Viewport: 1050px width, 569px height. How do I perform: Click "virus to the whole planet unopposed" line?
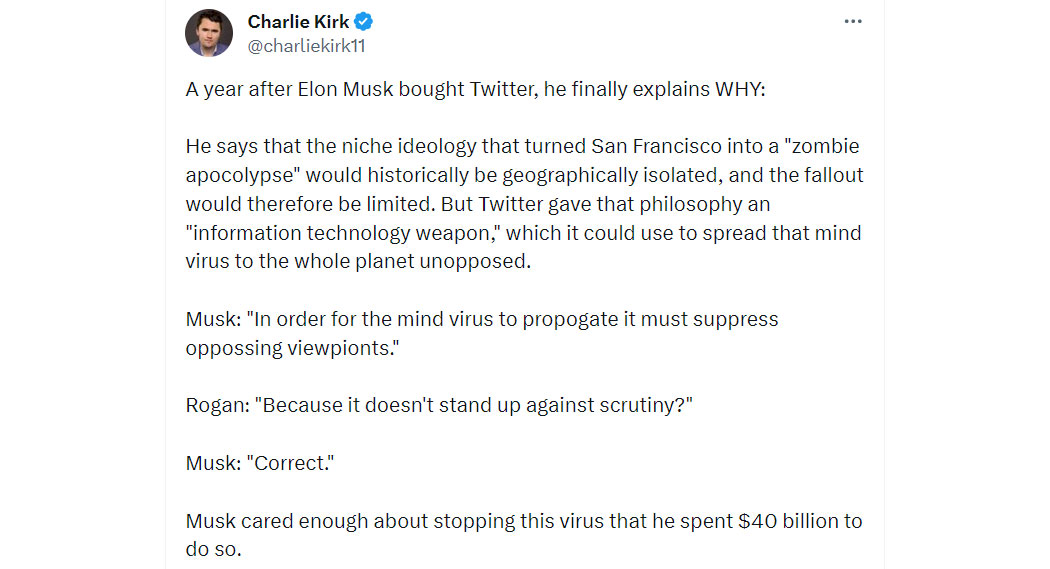point(358,262)
